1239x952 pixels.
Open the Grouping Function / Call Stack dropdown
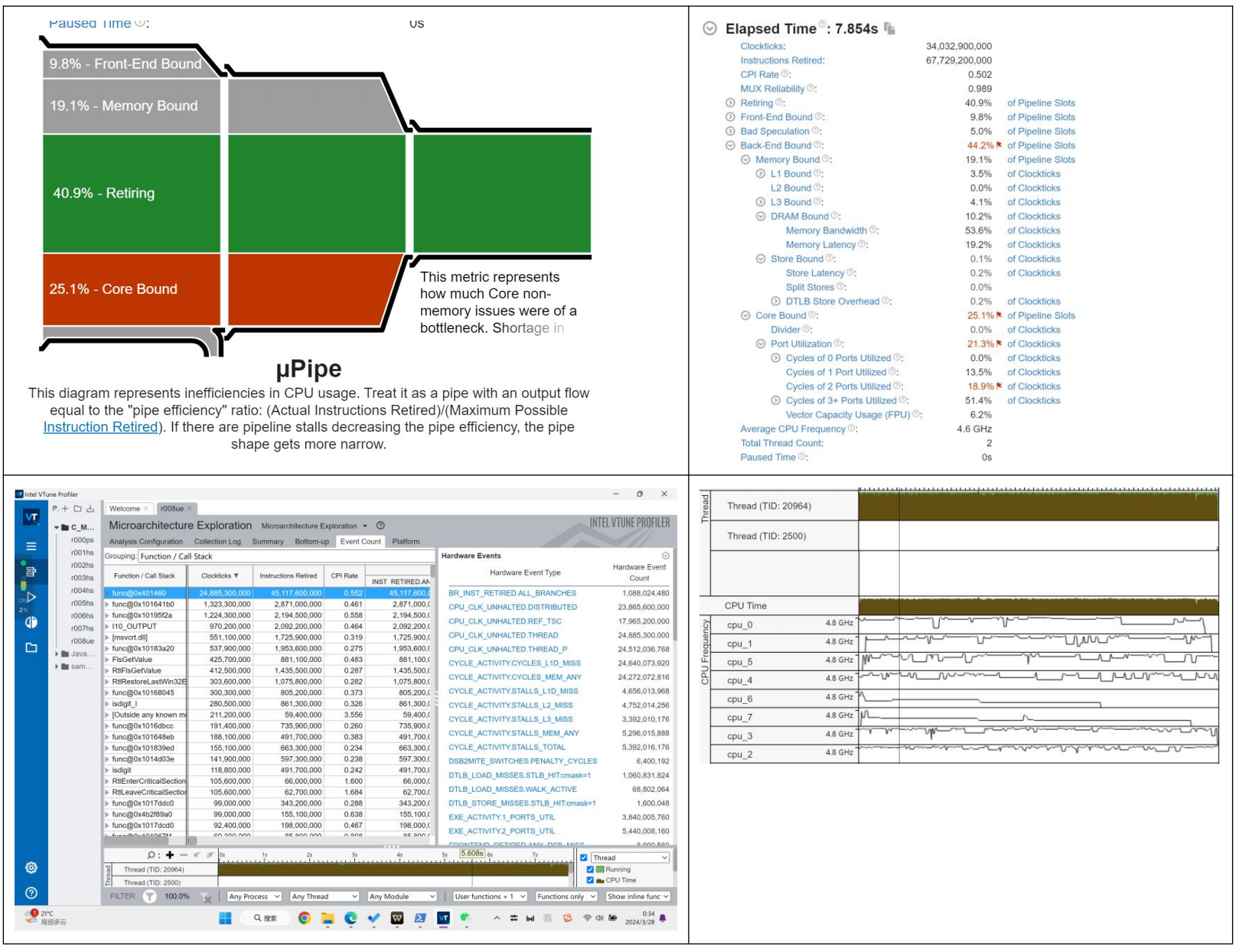(285, 556)
